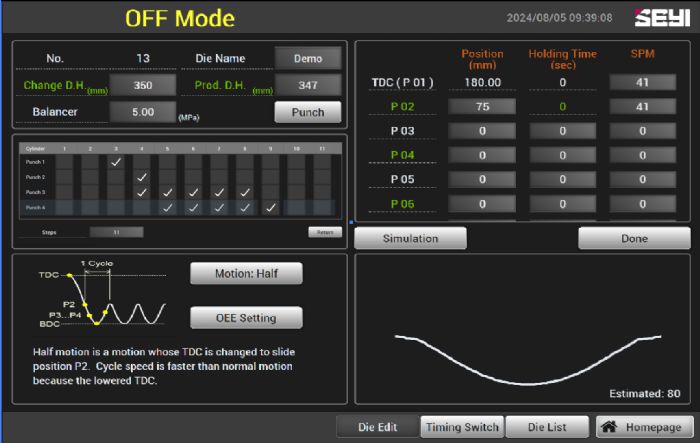
Task: Edit P 05 holding time field
Action: coord(562,179)
